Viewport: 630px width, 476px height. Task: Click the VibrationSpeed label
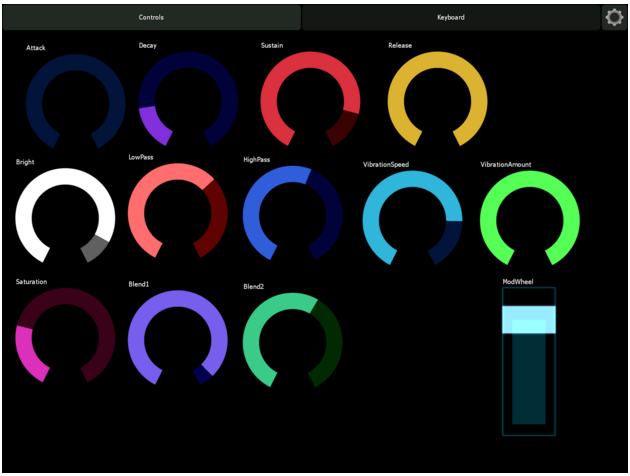click(386, 164)
